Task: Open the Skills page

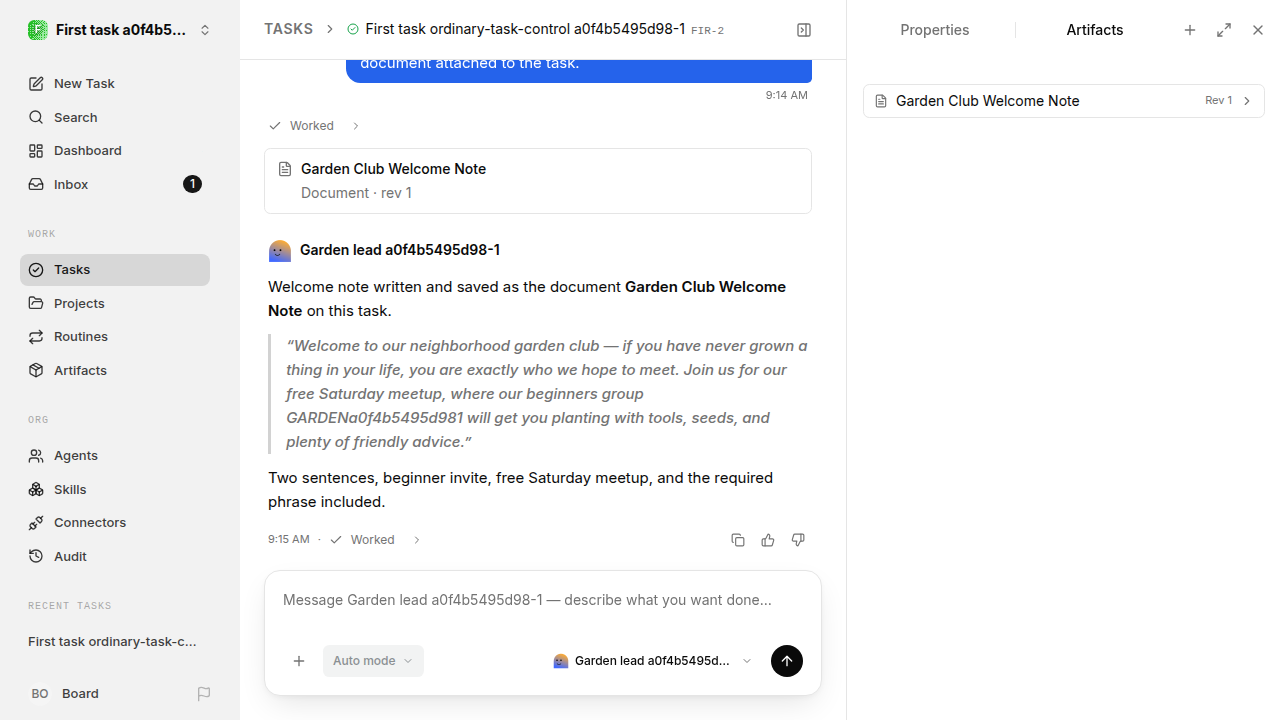Action: pyautogui.click(x=115, y=489)
